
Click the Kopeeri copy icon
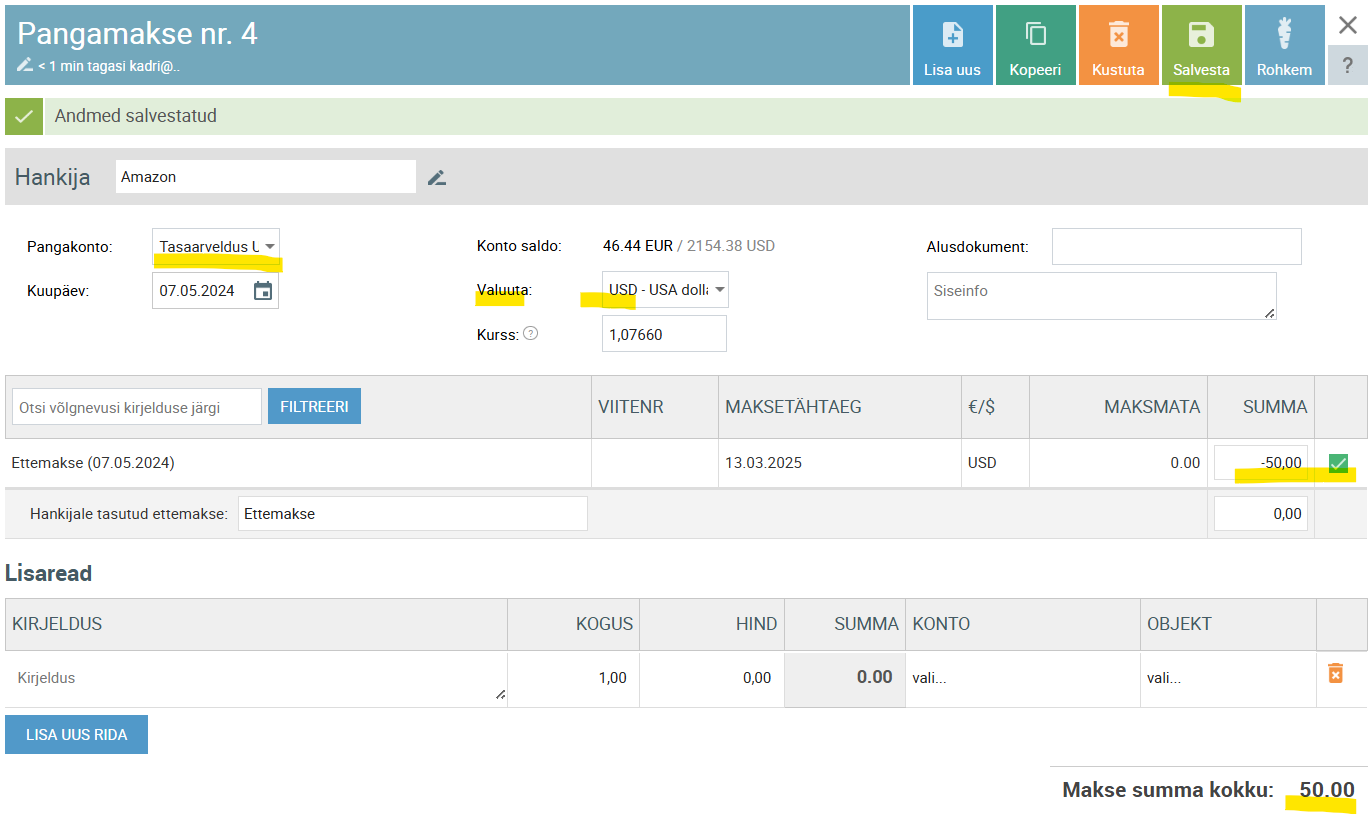point(1035,36)
